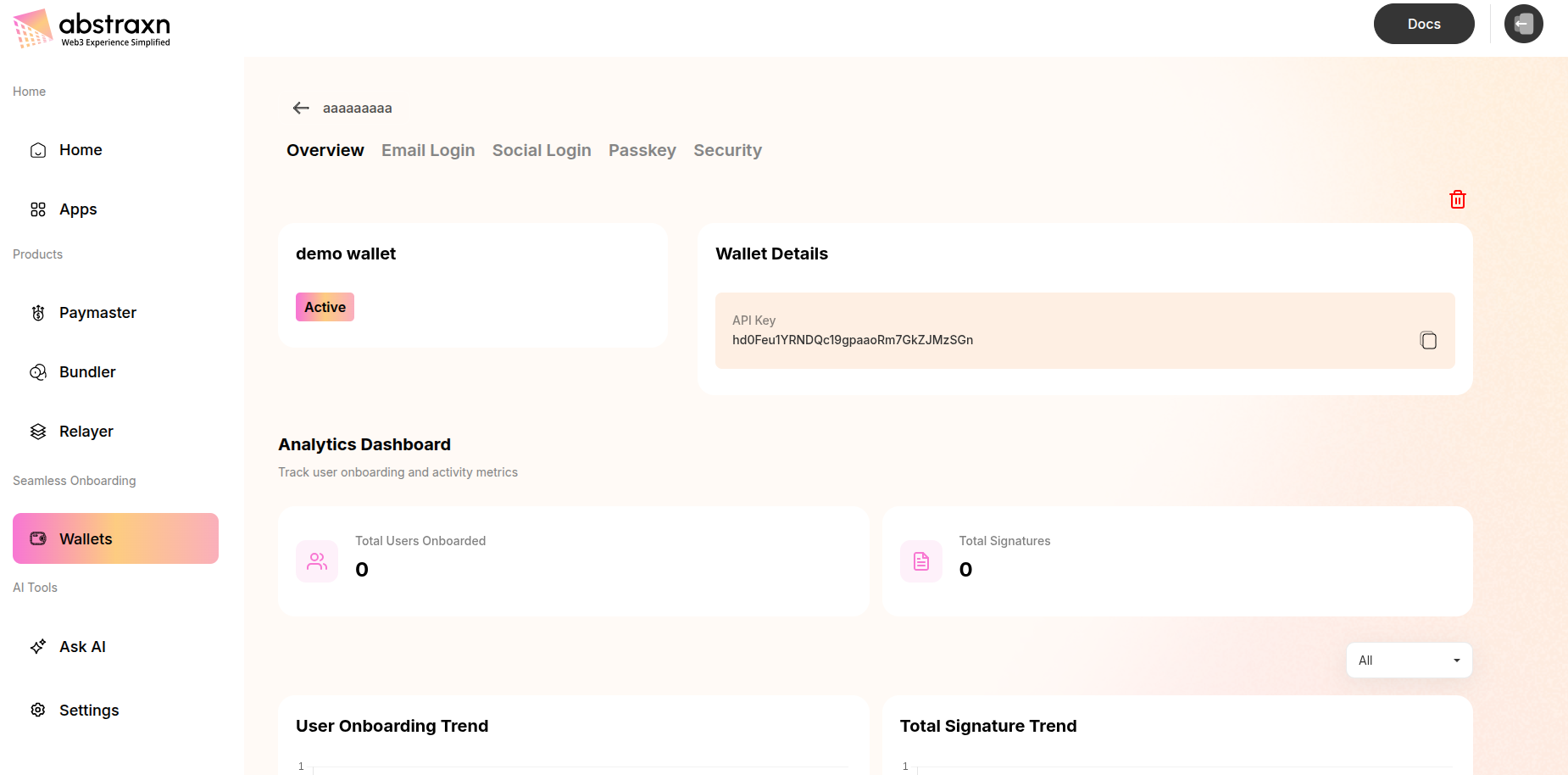This screenshot has width=1568, height=775.
Task: Open Settings via the gear icon
Action: point(37,710)
